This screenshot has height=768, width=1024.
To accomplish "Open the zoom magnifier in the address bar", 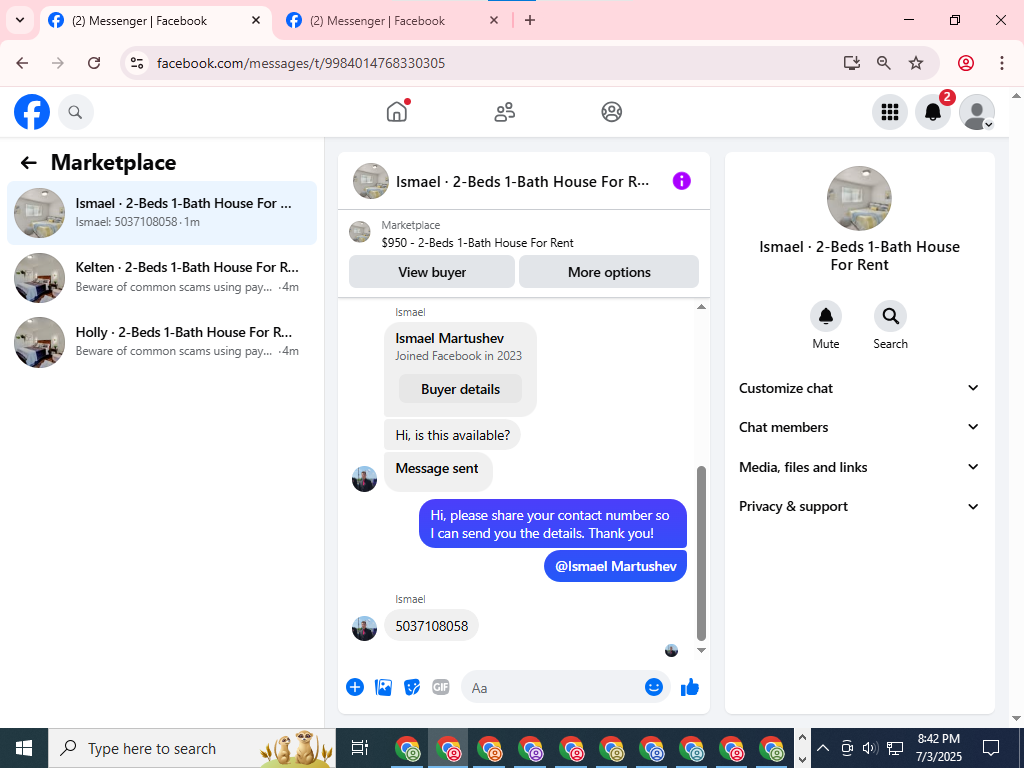I will [884, 63].
